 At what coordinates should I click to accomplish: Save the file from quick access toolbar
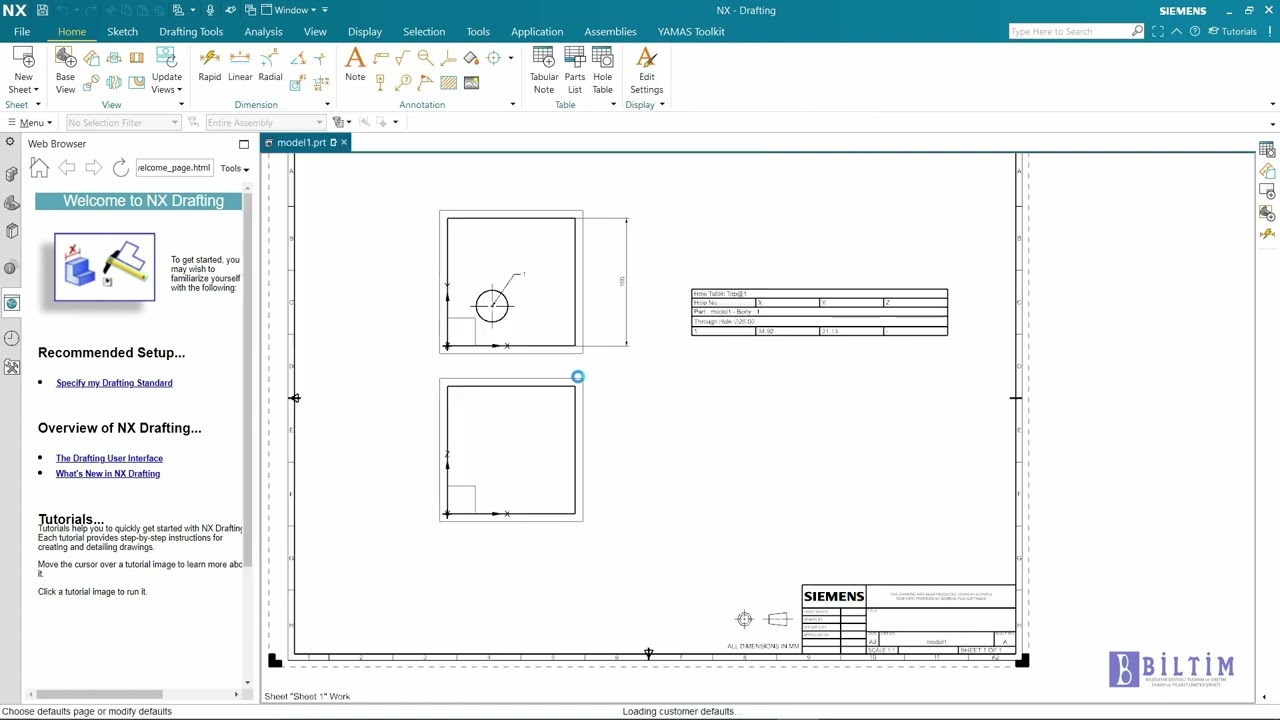42,10
